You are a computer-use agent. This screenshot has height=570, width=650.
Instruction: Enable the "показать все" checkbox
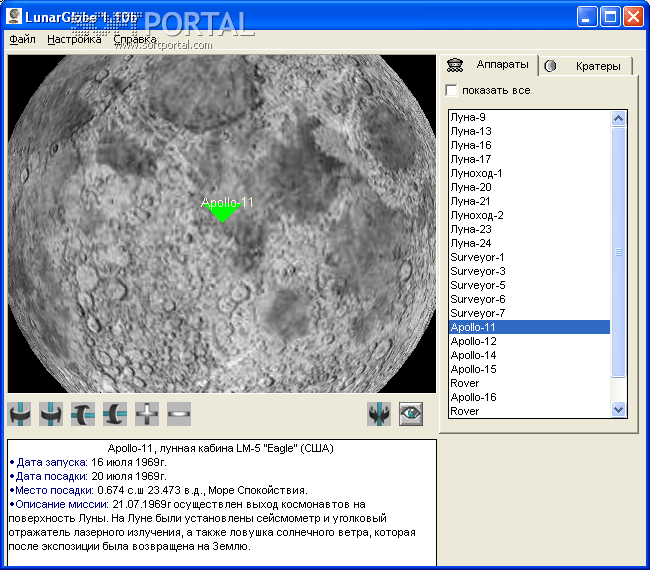pyautogui.click(x=452, y=91)
